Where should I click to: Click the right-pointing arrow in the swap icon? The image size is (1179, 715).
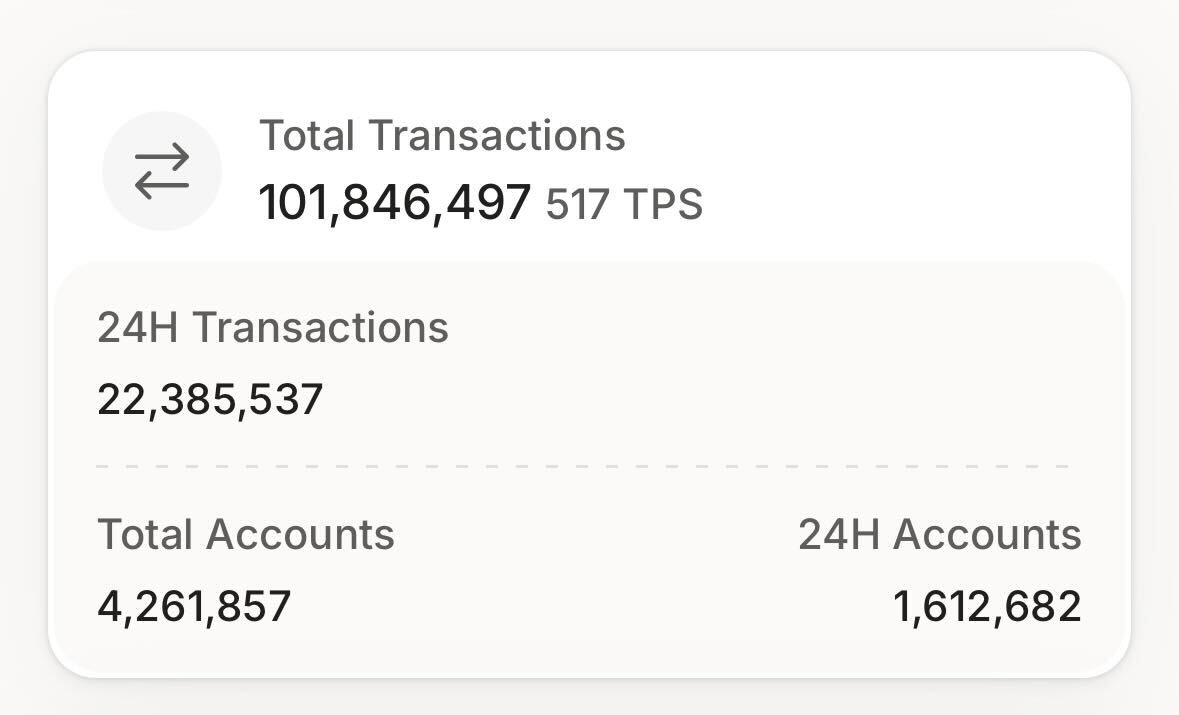pyautogui.click(x=163, y=156)
